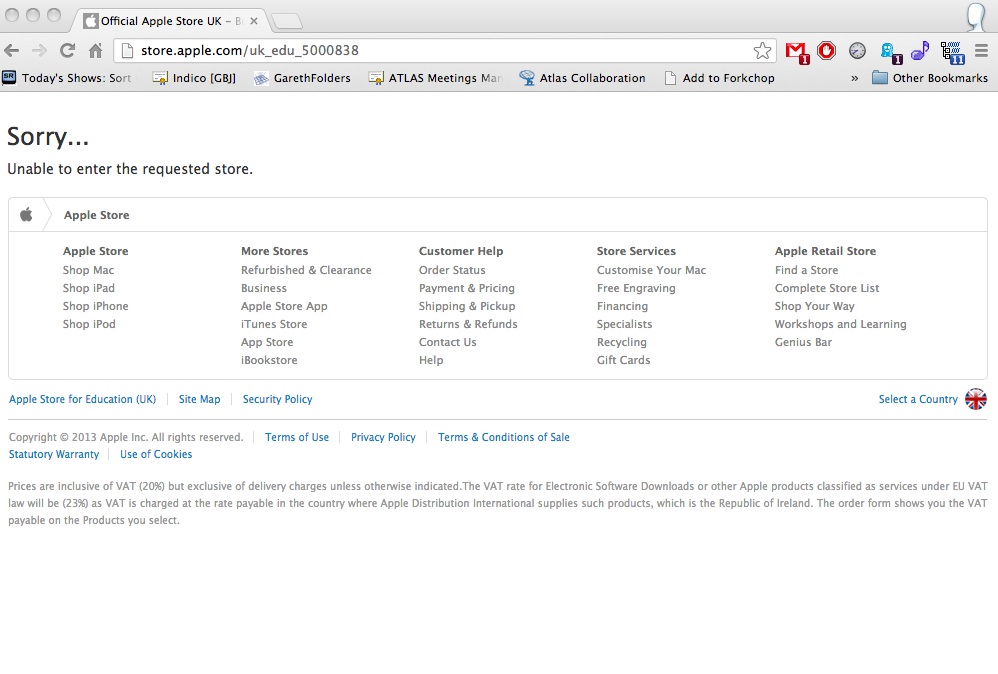This screenshot has width=998, height=674.
Task: Open Terms & Conditions of Sale link
Action: [x=503, y=437]
